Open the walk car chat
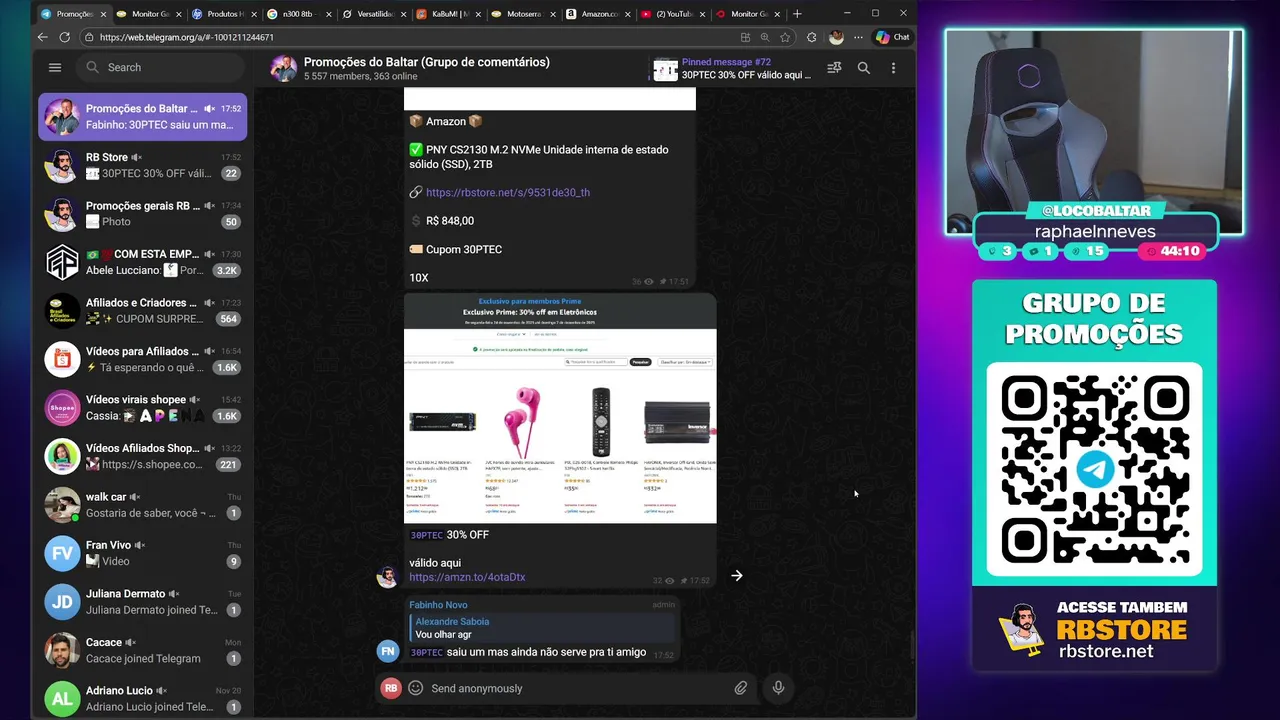This screenshot has height=720, width=1280. pos(142,505)
